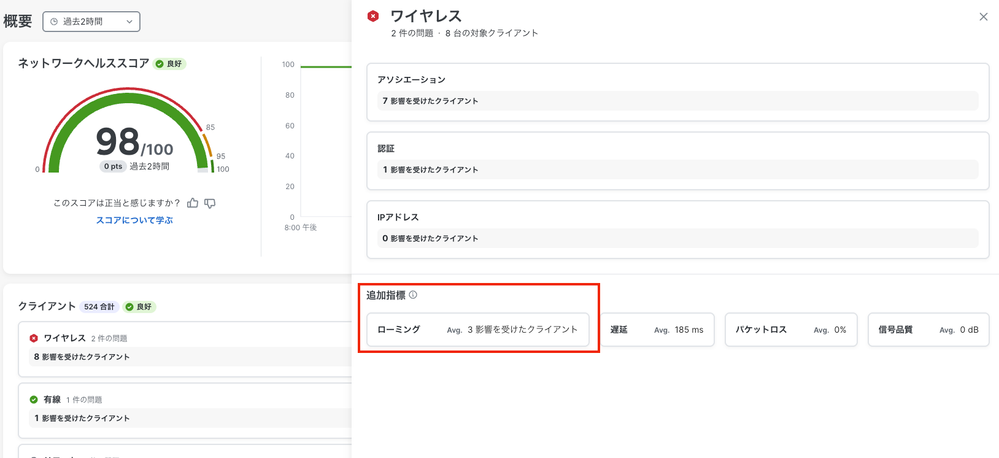Select the ローミング metric card
Screen dimensions: 999x458
tap(478, 329)
